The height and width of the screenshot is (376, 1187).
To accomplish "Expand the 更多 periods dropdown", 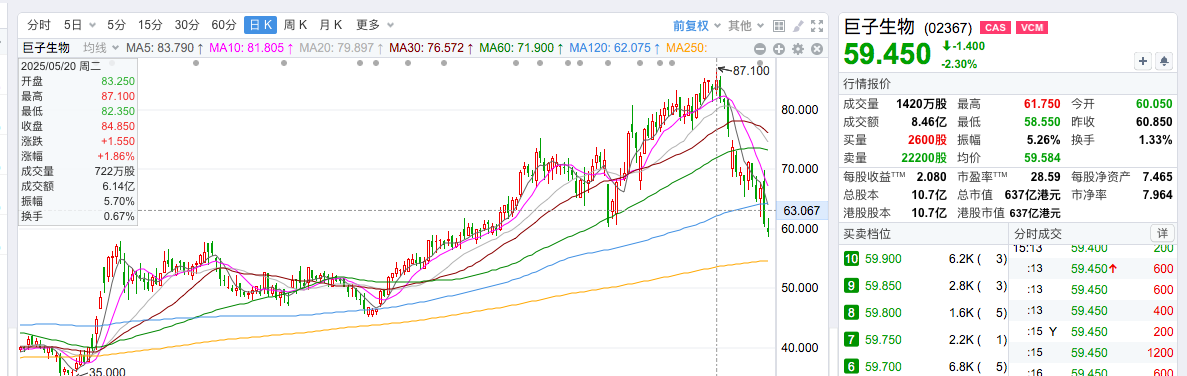I will (373, 25).
